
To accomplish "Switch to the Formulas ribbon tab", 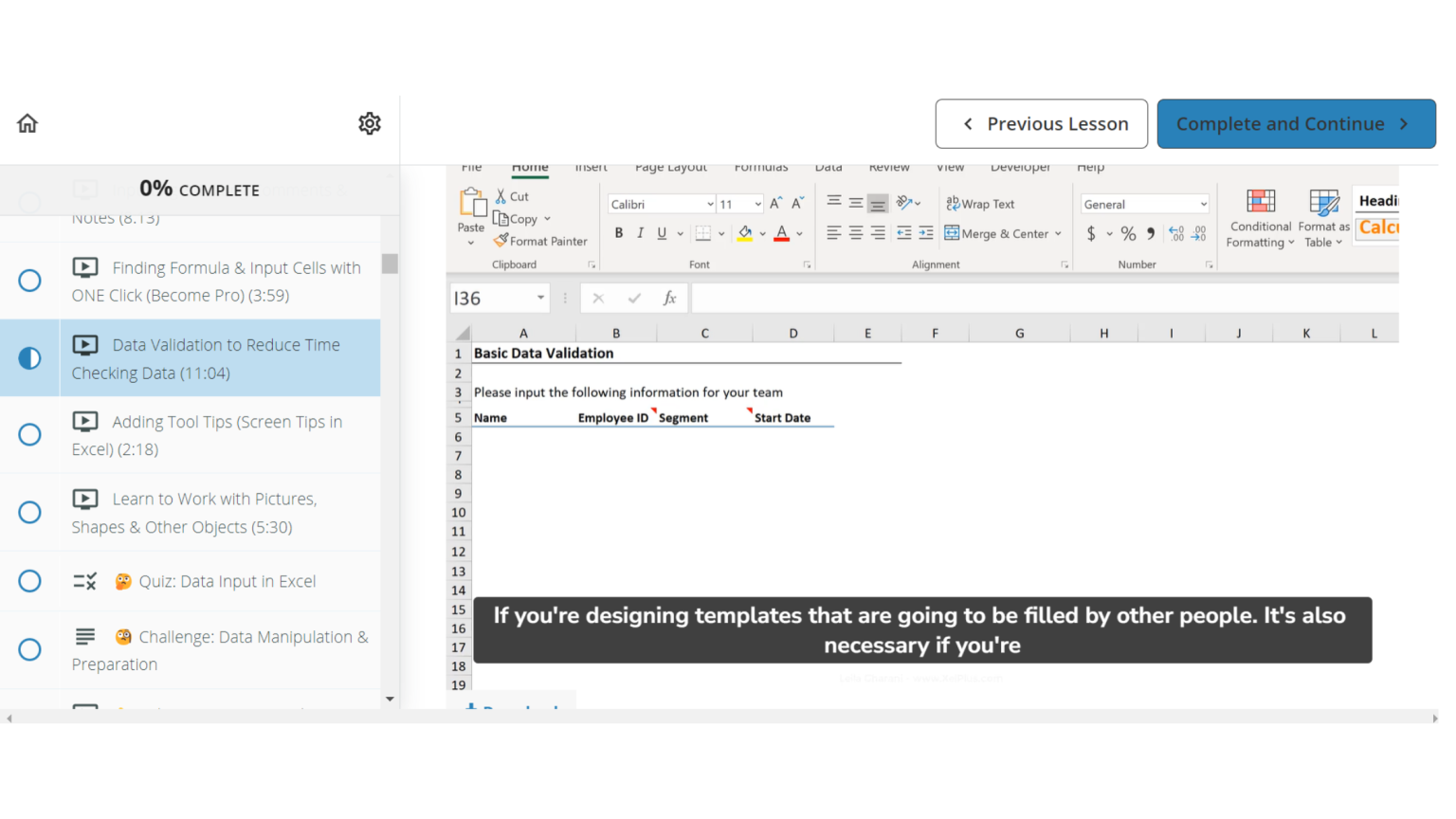I will click(x=761, y=167).
